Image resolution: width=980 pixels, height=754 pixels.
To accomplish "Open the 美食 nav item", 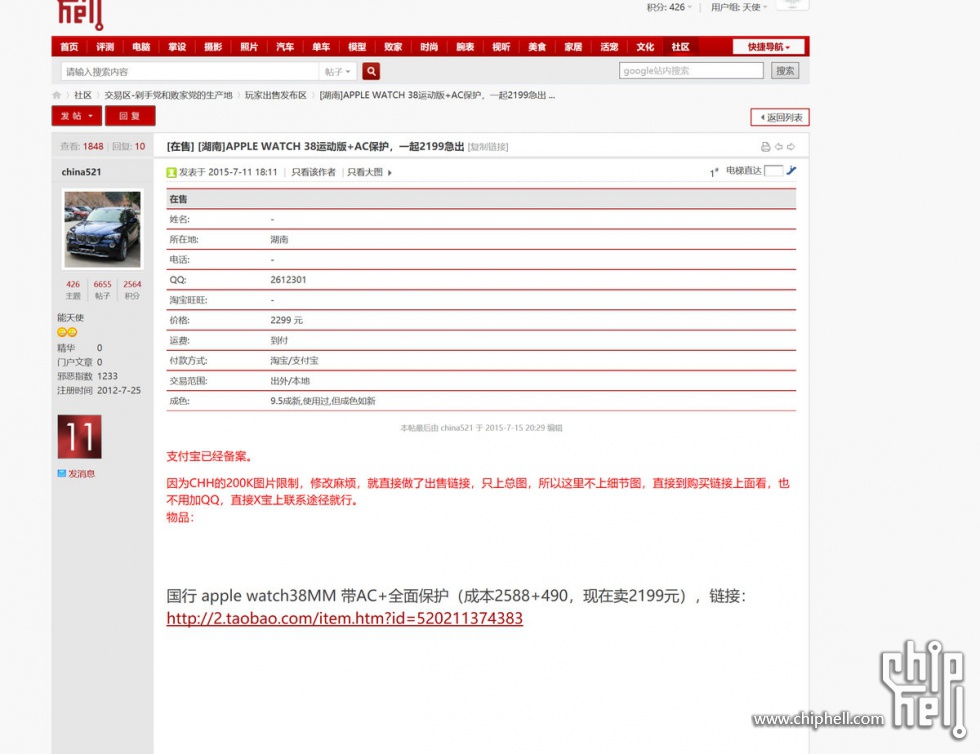I will coord(537,47).
